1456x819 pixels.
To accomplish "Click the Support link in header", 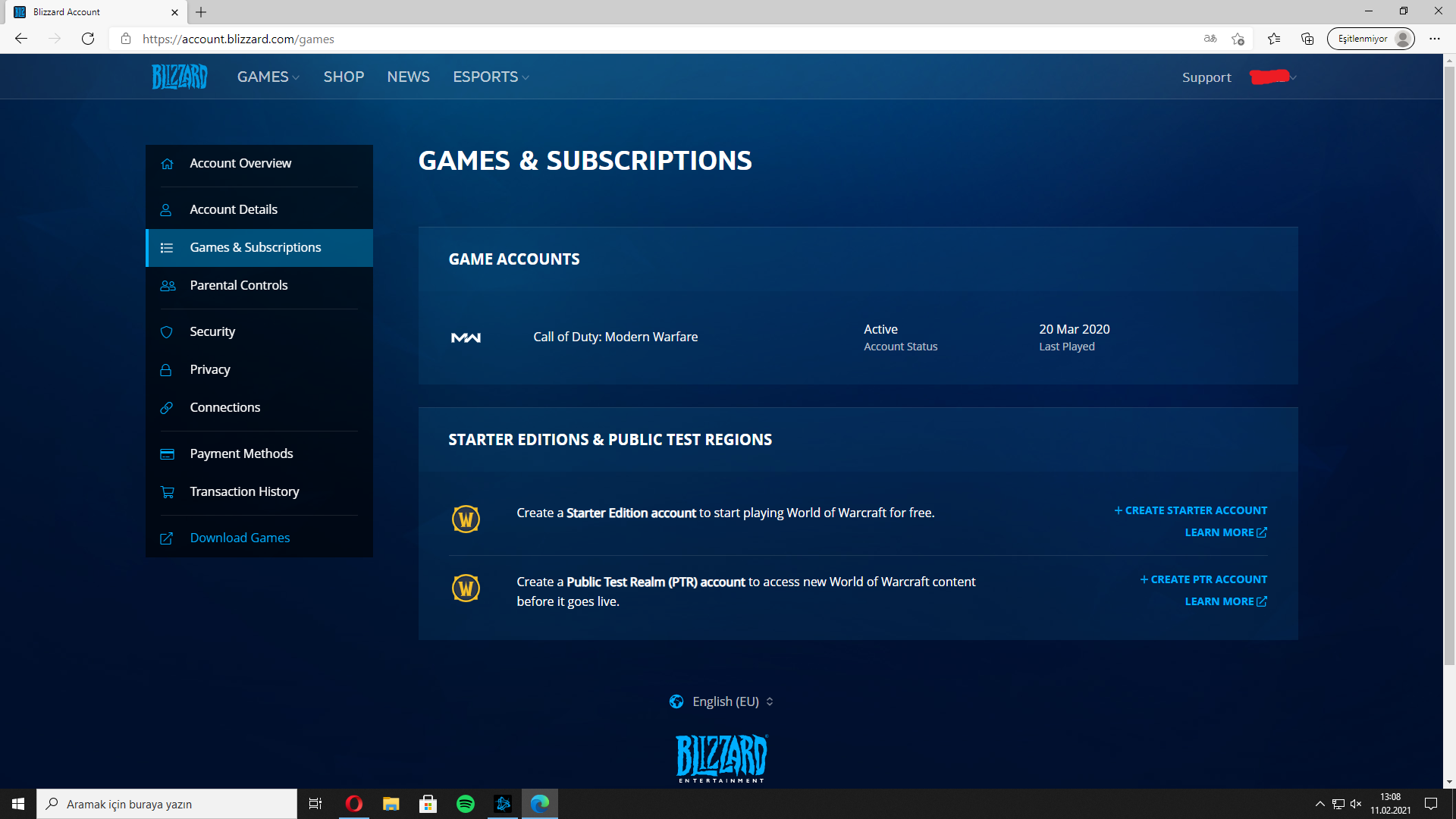I will (1207, 77).
